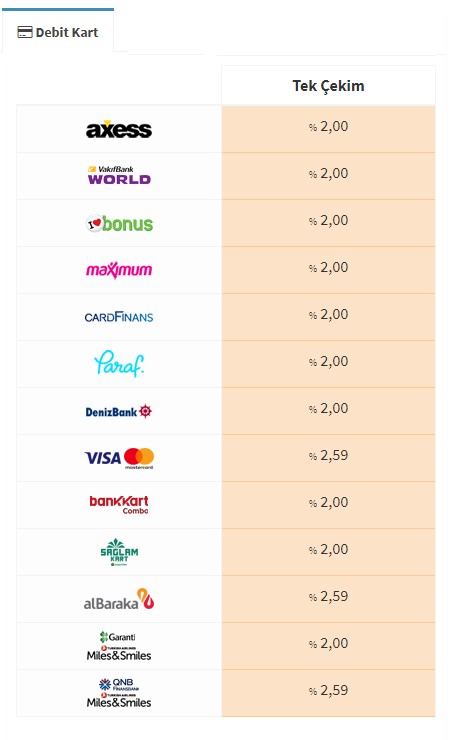Click the Garanti Miles&Smiles logo
The height and width of the screenshot is (740, 461).
119,646
